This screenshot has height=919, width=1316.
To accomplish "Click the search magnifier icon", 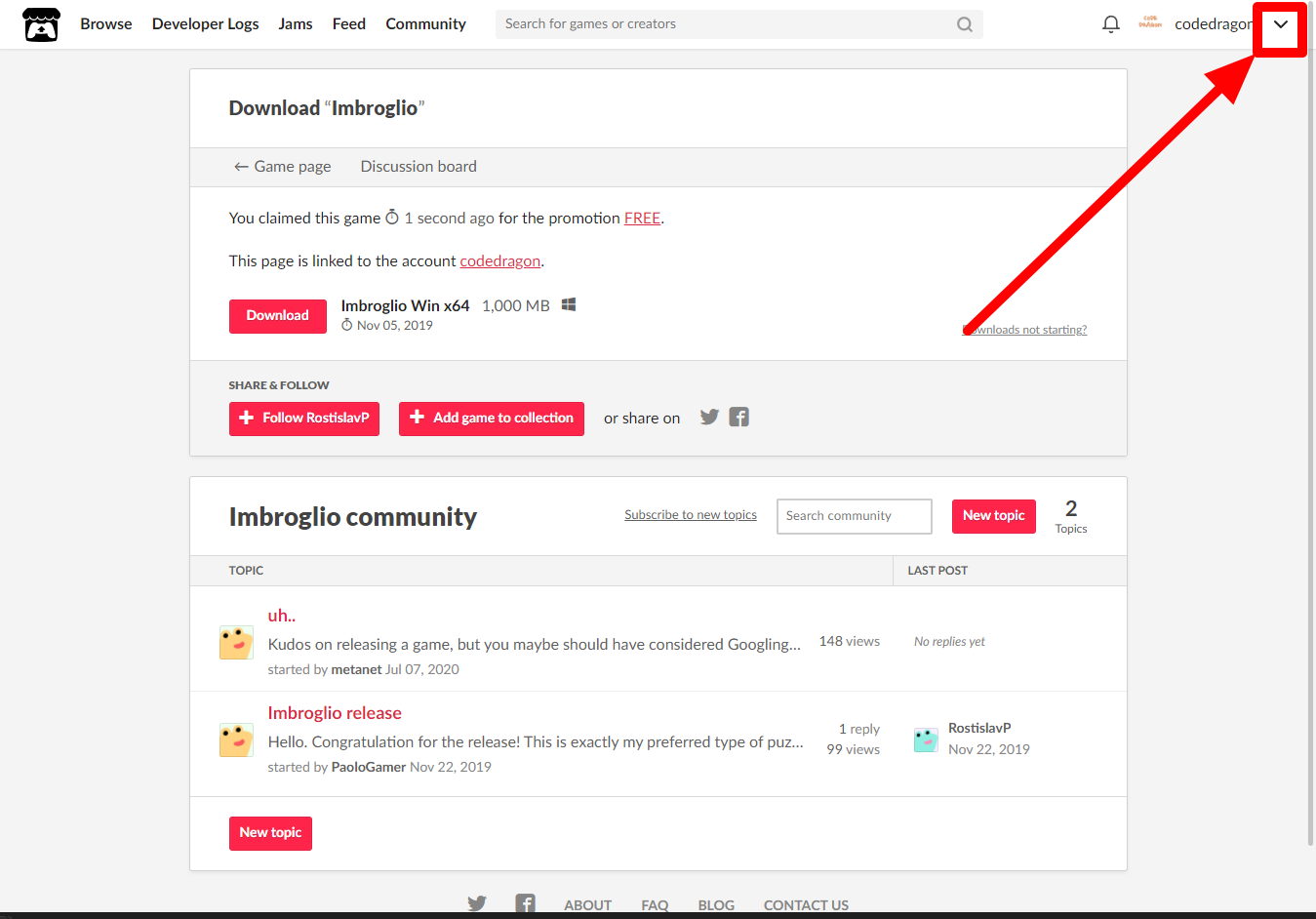I will coord(964,24).
